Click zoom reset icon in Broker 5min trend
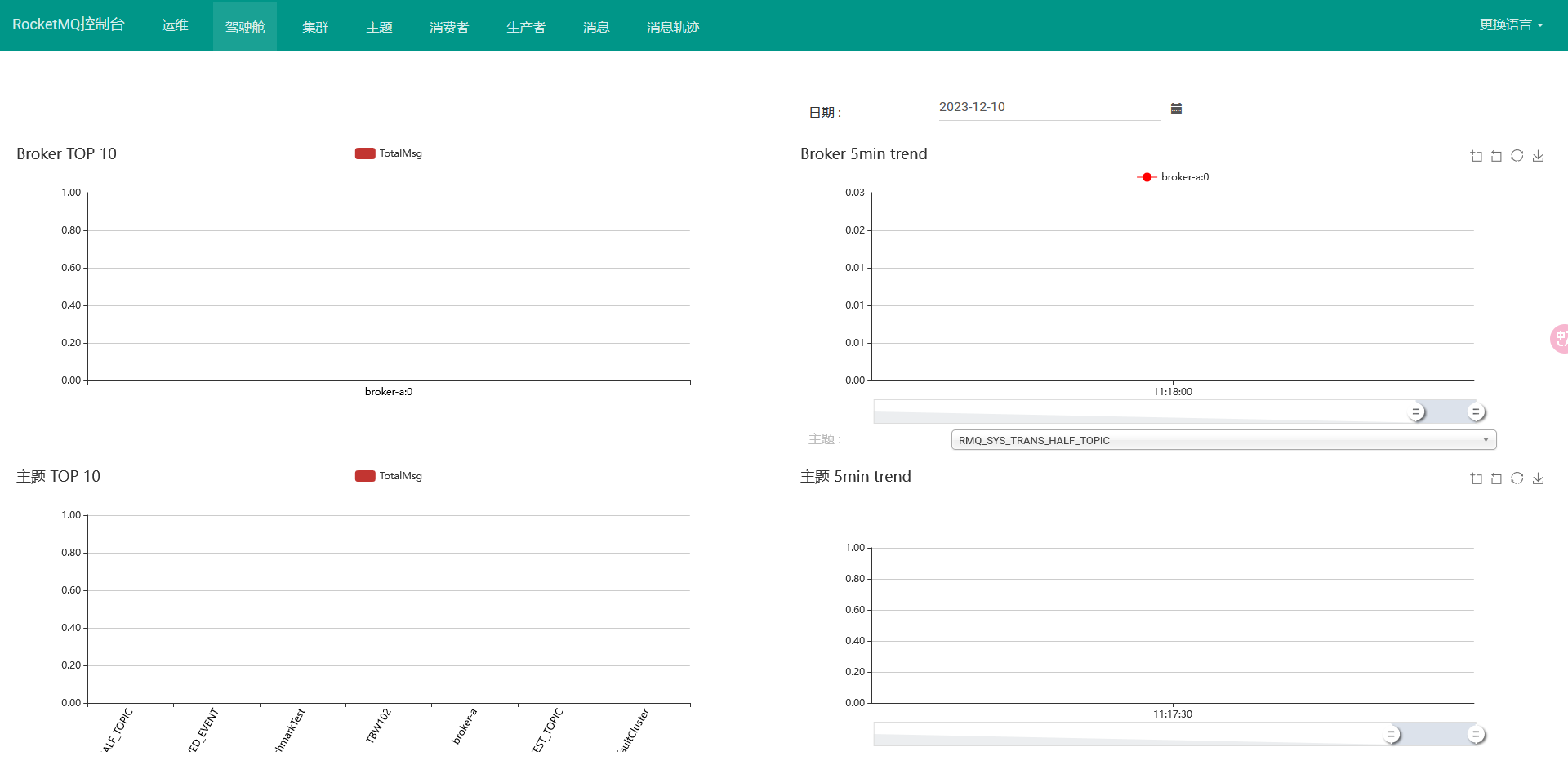This screenshot has height=765, width=1568. (x=1496, y=156)
